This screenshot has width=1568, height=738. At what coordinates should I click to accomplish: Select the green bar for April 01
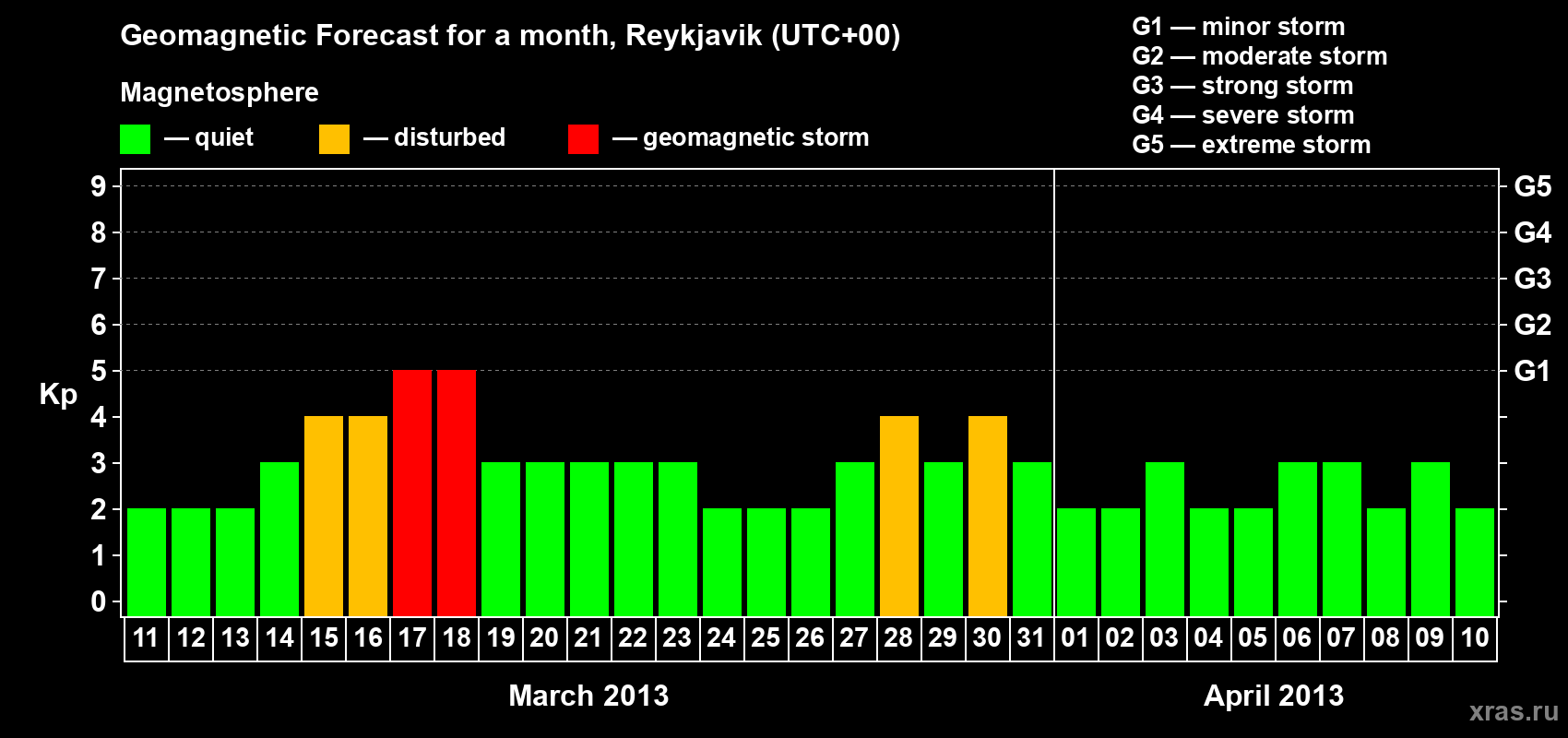pyautogui.click(x=1076, y=562)
